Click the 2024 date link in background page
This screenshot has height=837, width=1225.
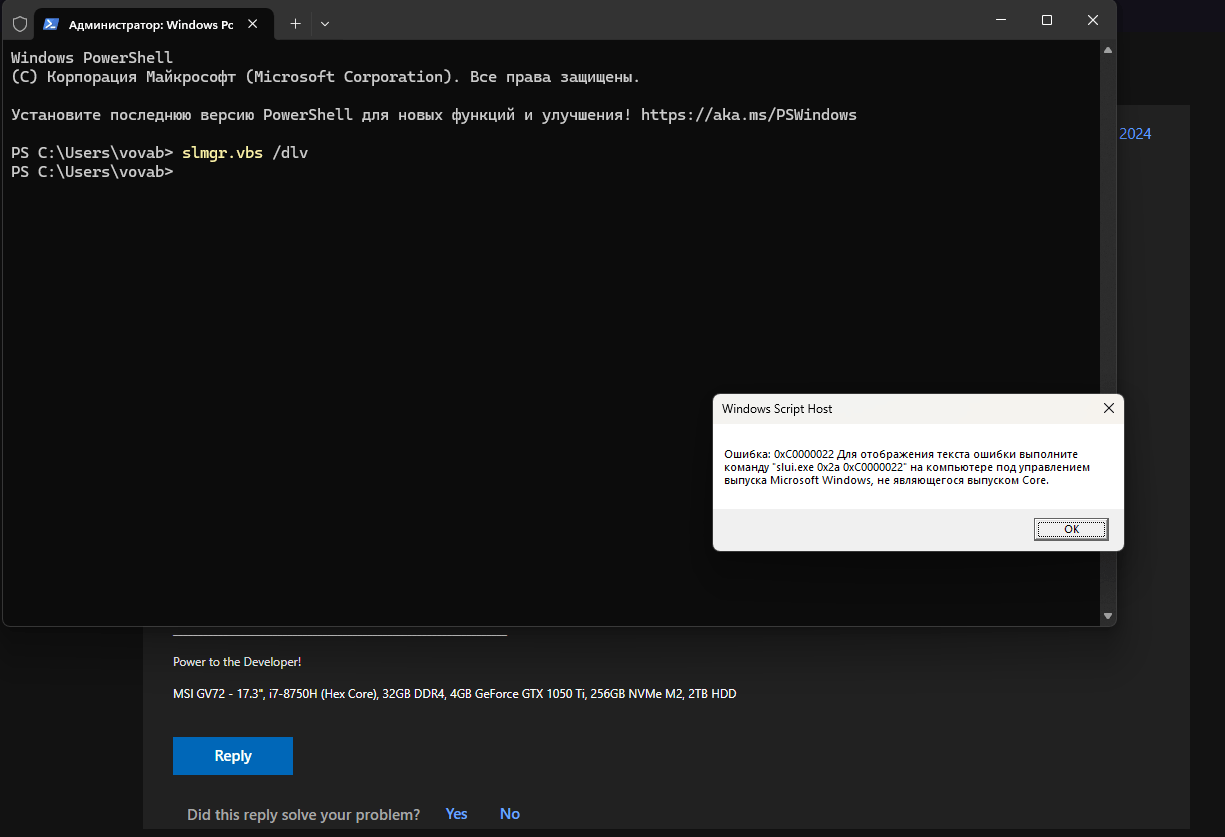coord(1135,134)
